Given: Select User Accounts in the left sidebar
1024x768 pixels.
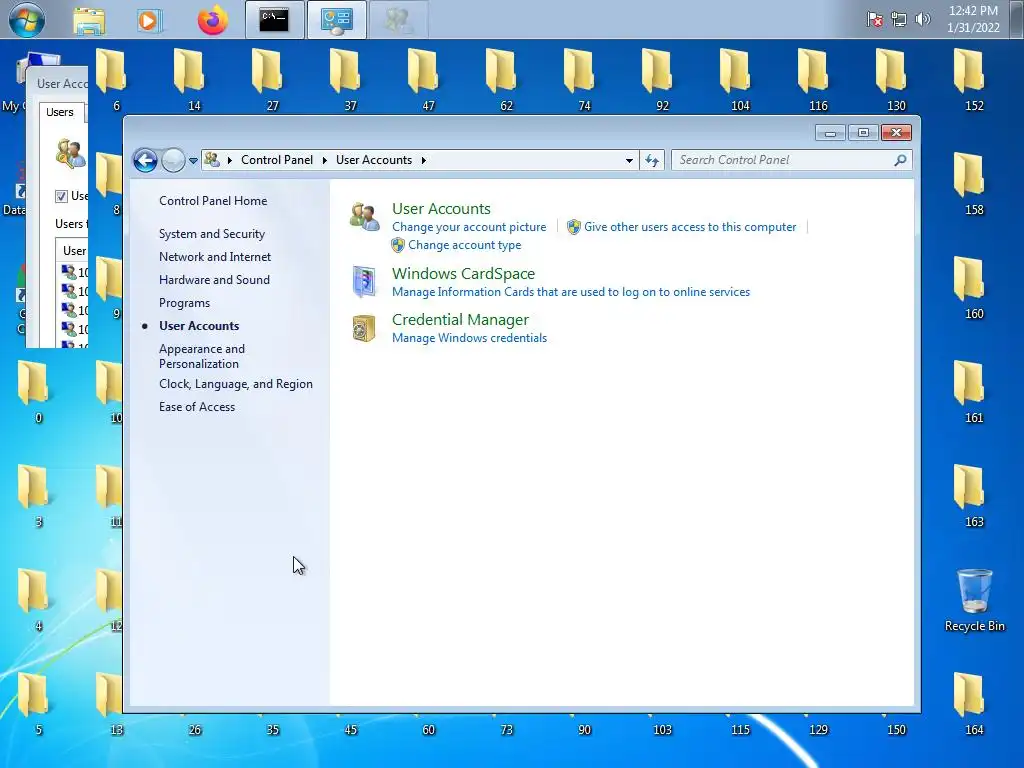Looking at the screenshot, I should pyautogui.click(x=199, y=326).
